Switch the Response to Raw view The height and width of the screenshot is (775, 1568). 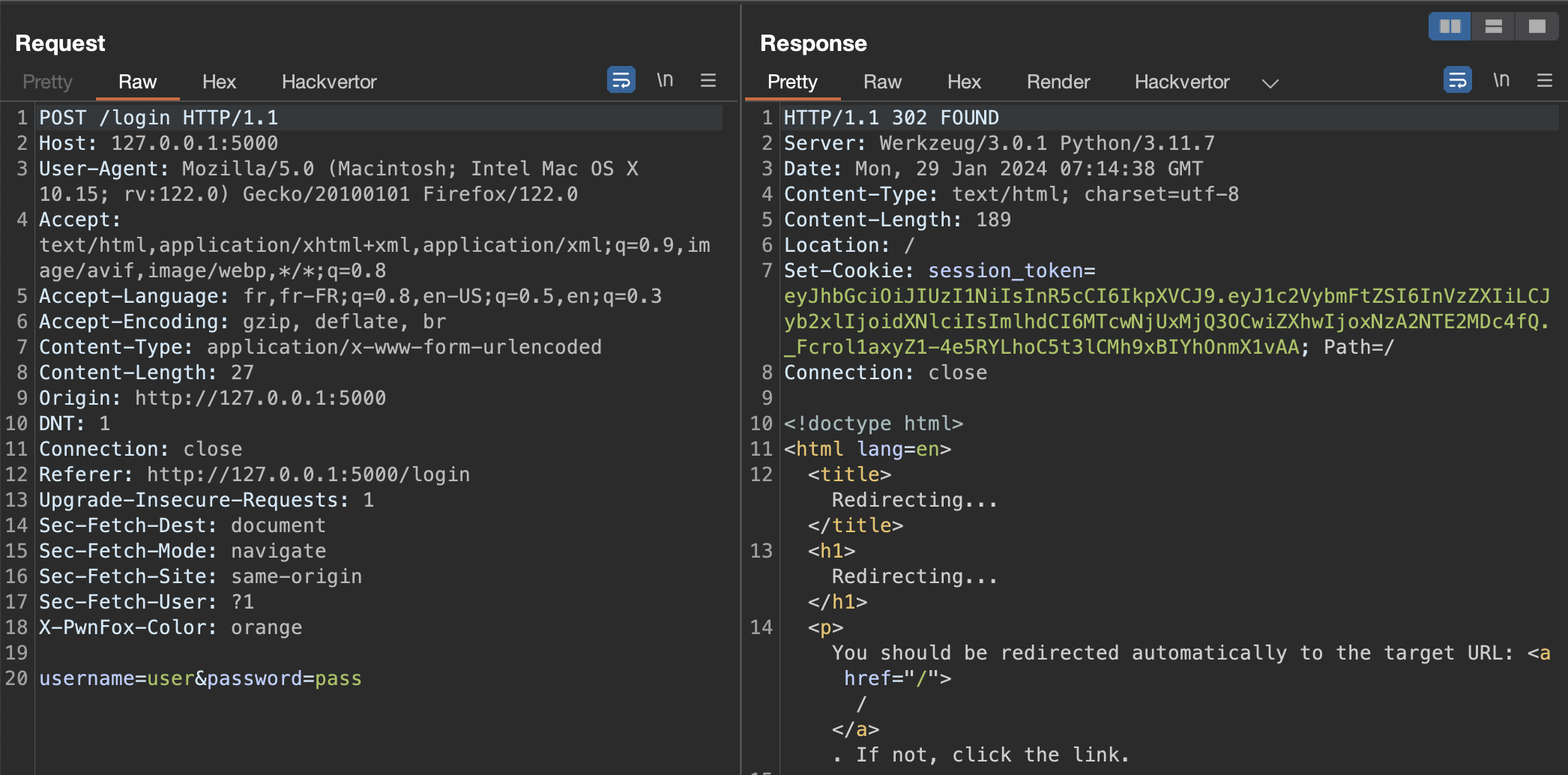pyautogui.click(x=882, y=82)
